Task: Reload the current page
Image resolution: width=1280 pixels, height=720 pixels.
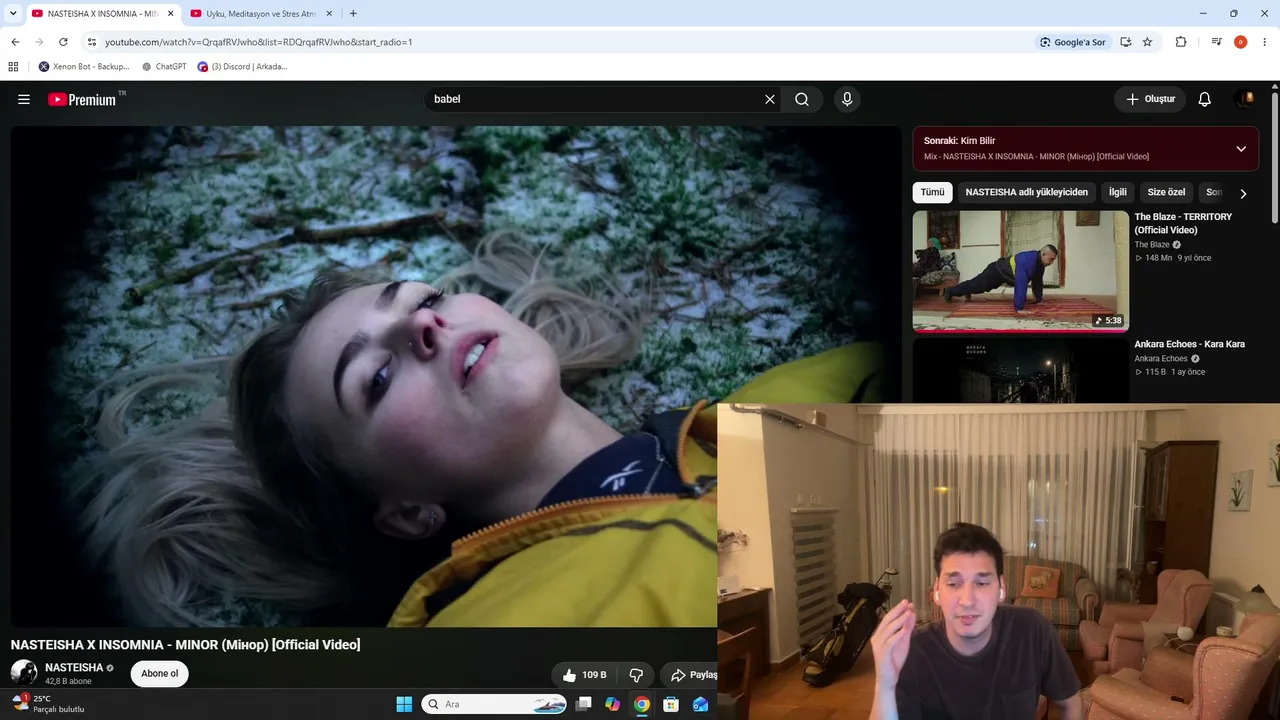Action: tap(63, 42)
